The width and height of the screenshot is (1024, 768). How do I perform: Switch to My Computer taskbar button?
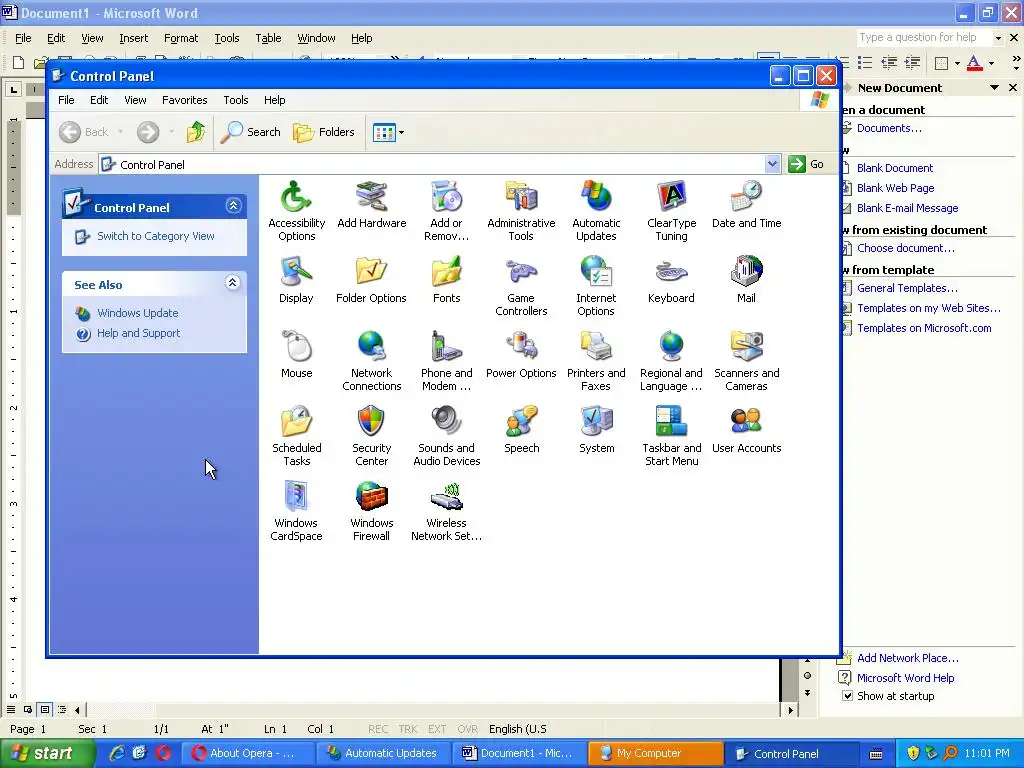[655, 753]
